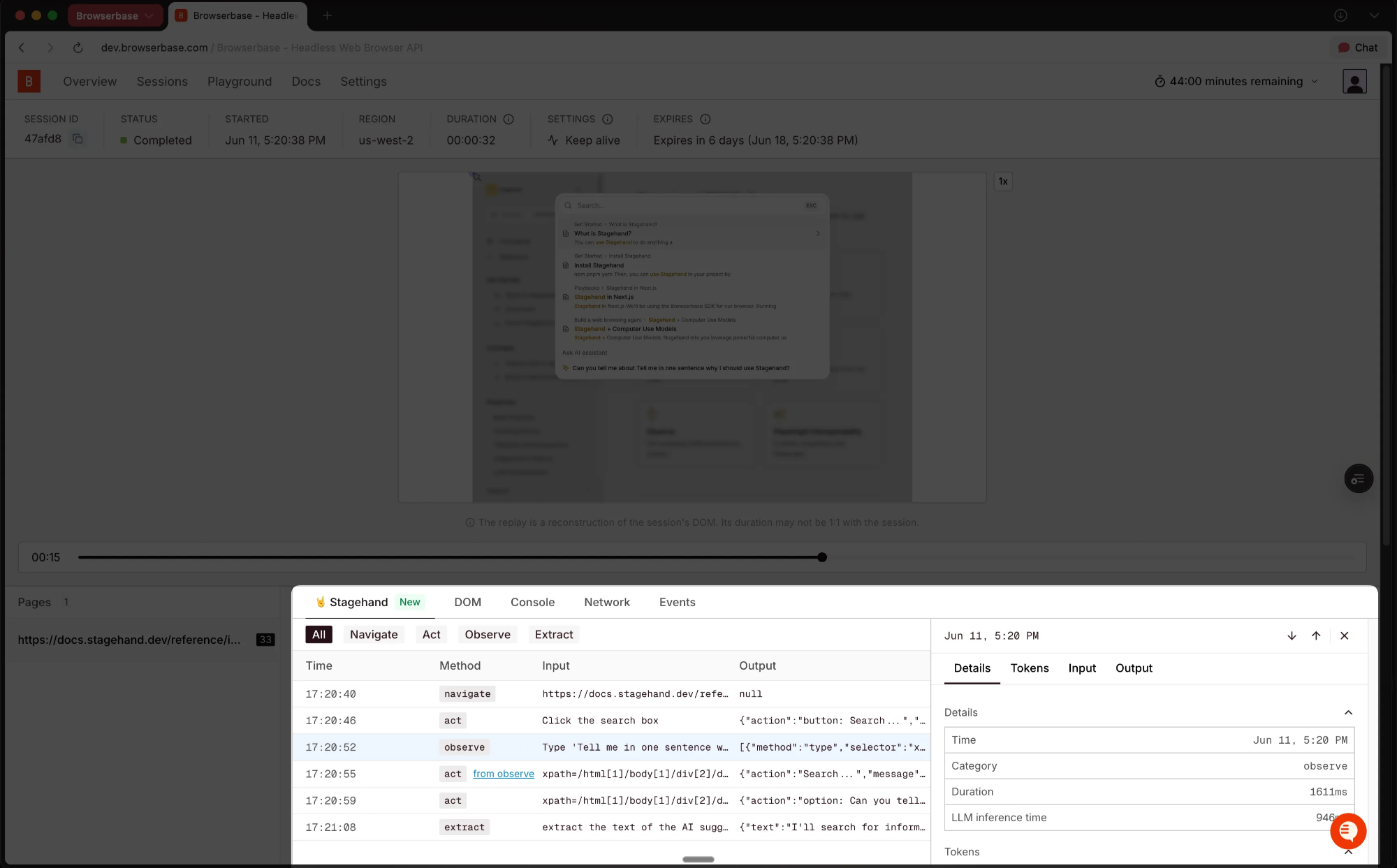Click the browser back arrow
The height and width of the screenshot is (868, 1397).
22,47
